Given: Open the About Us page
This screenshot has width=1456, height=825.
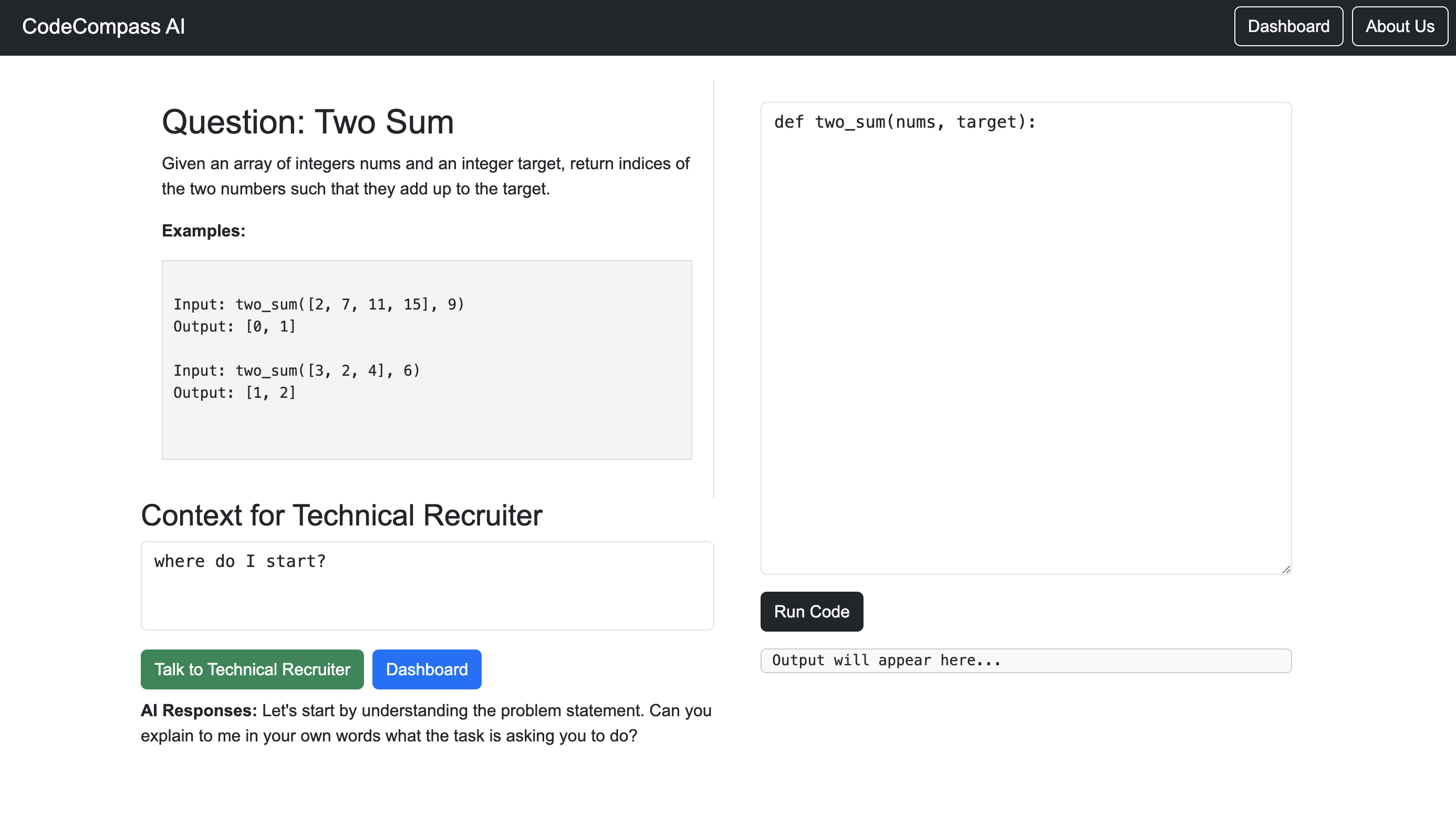Looking at the screenshot, I should click(x=1399, y=27).
